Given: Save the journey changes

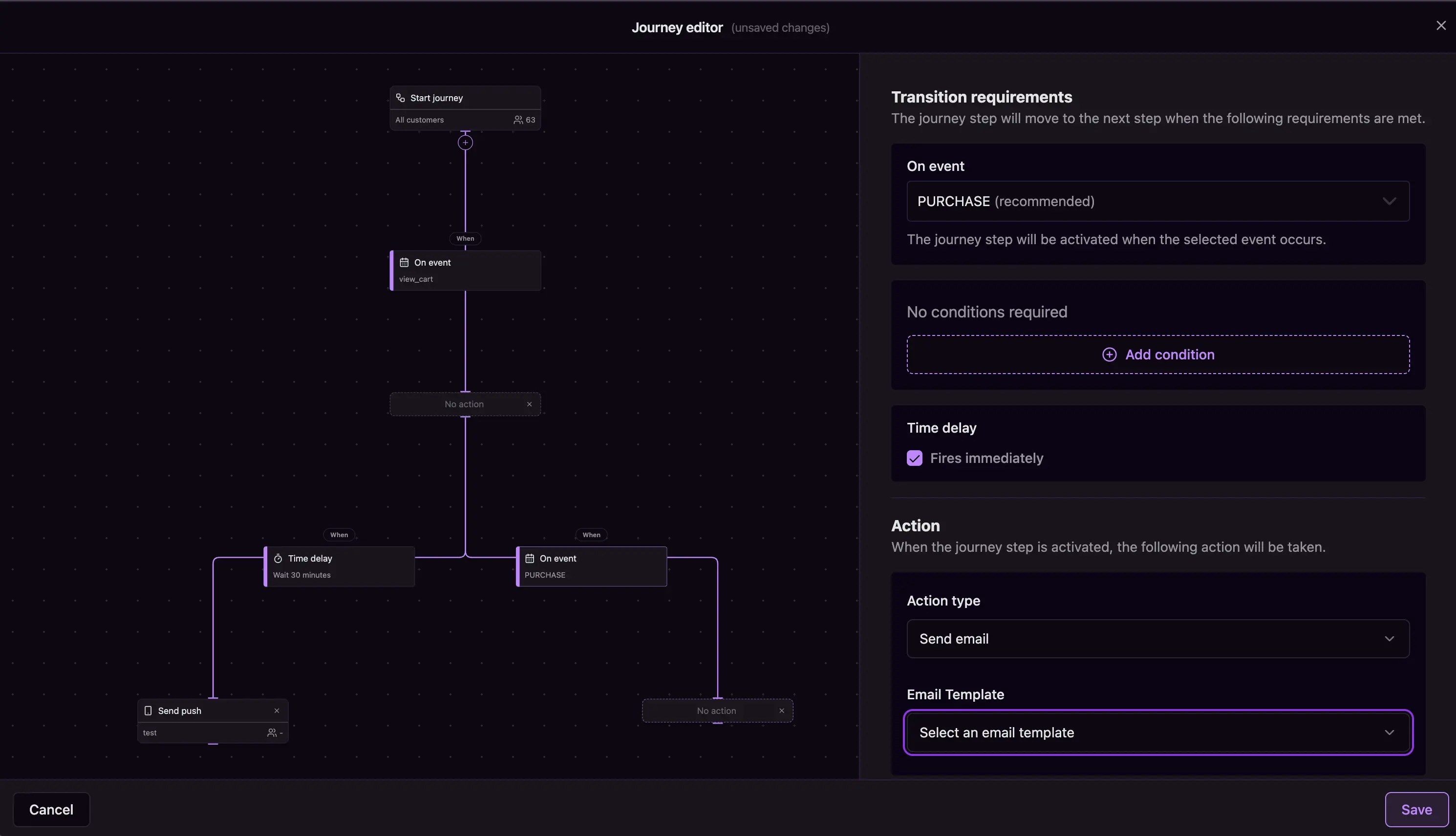Looking at the screenshot, I should (x=1416, y=810).
